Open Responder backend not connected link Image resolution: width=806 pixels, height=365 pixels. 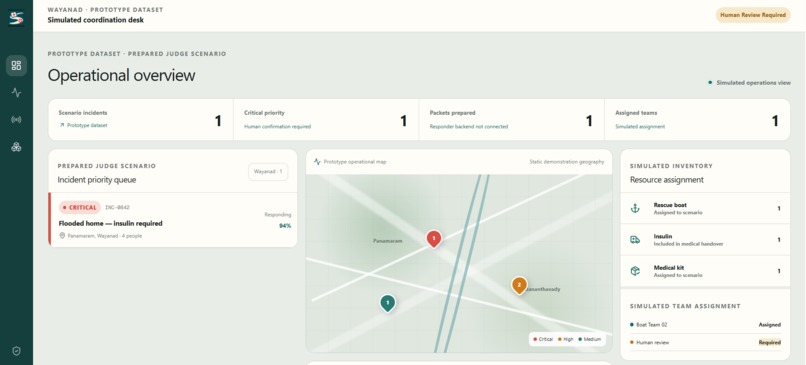point(469,126)
